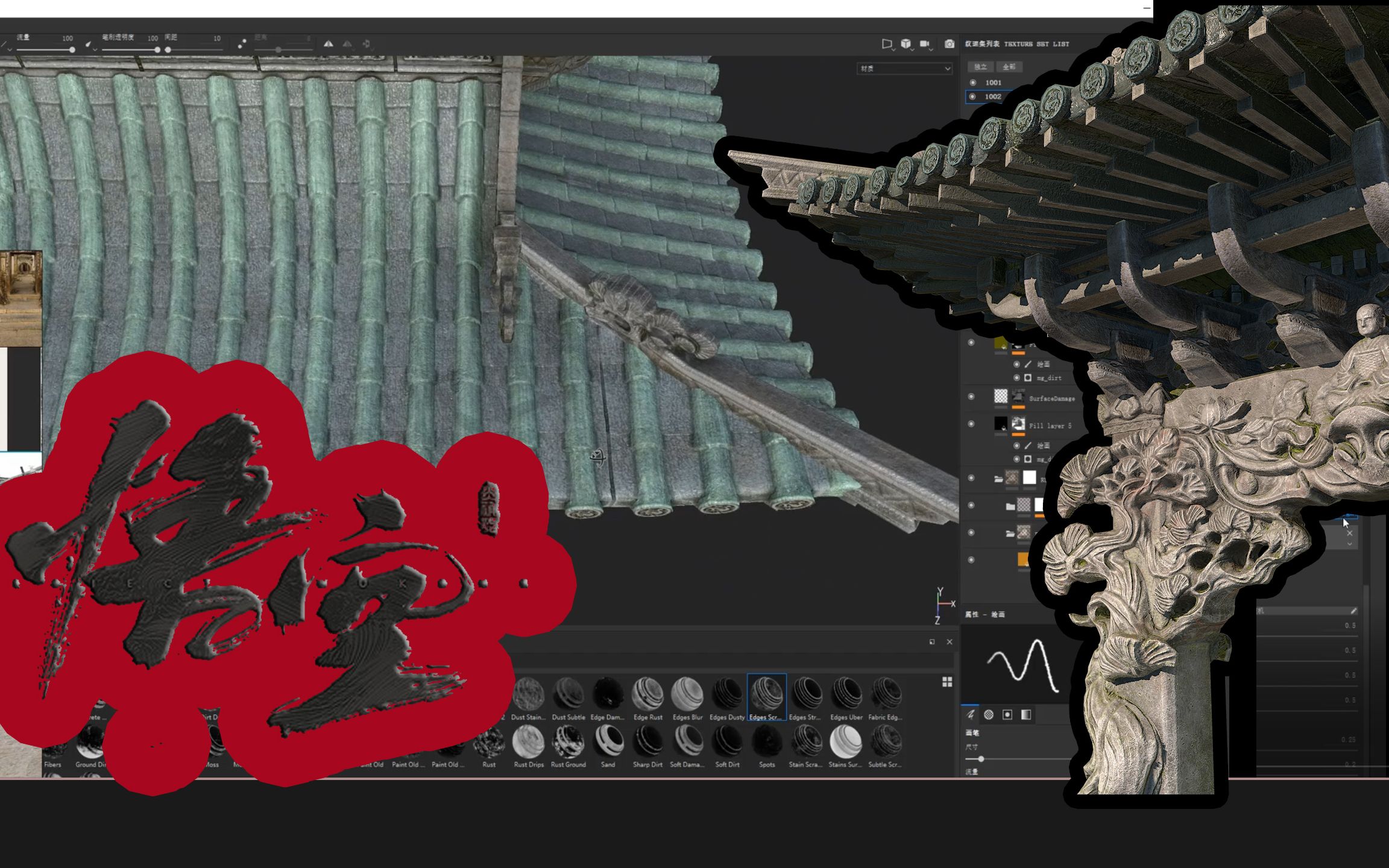Collapse the open folder group with white mask
Screen dimensions: 1389x868
[x=998, y=479]
